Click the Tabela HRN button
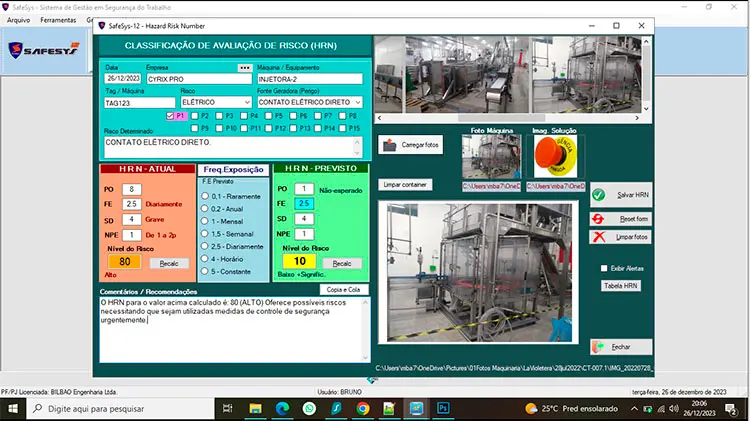 point(621,286)
